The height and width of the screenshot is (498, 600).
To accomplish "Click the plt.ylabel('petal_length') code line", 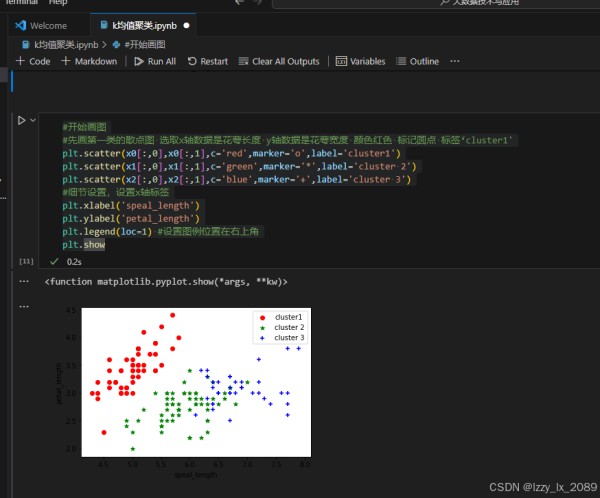I will click(x=131, y=219).
